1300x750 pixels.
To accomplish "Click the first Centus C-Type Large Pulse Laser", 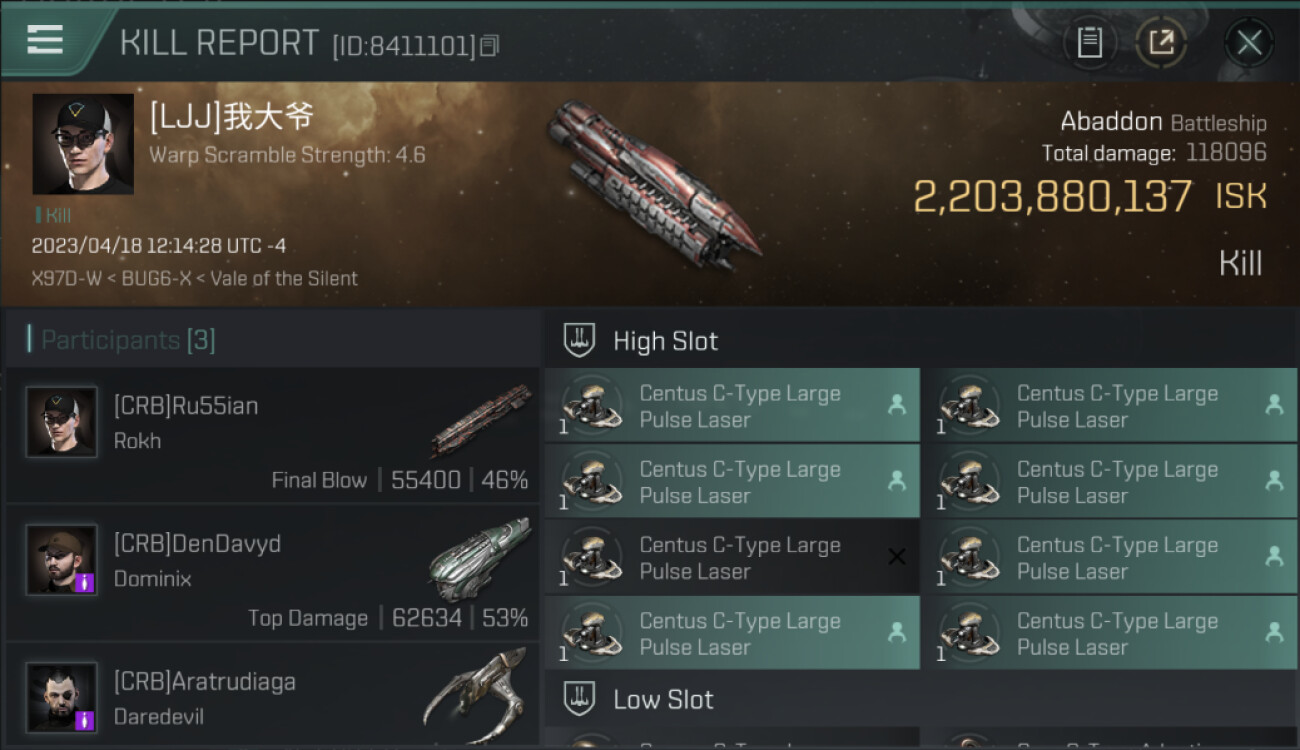I will pyautogui.click(x=732, y=406).
